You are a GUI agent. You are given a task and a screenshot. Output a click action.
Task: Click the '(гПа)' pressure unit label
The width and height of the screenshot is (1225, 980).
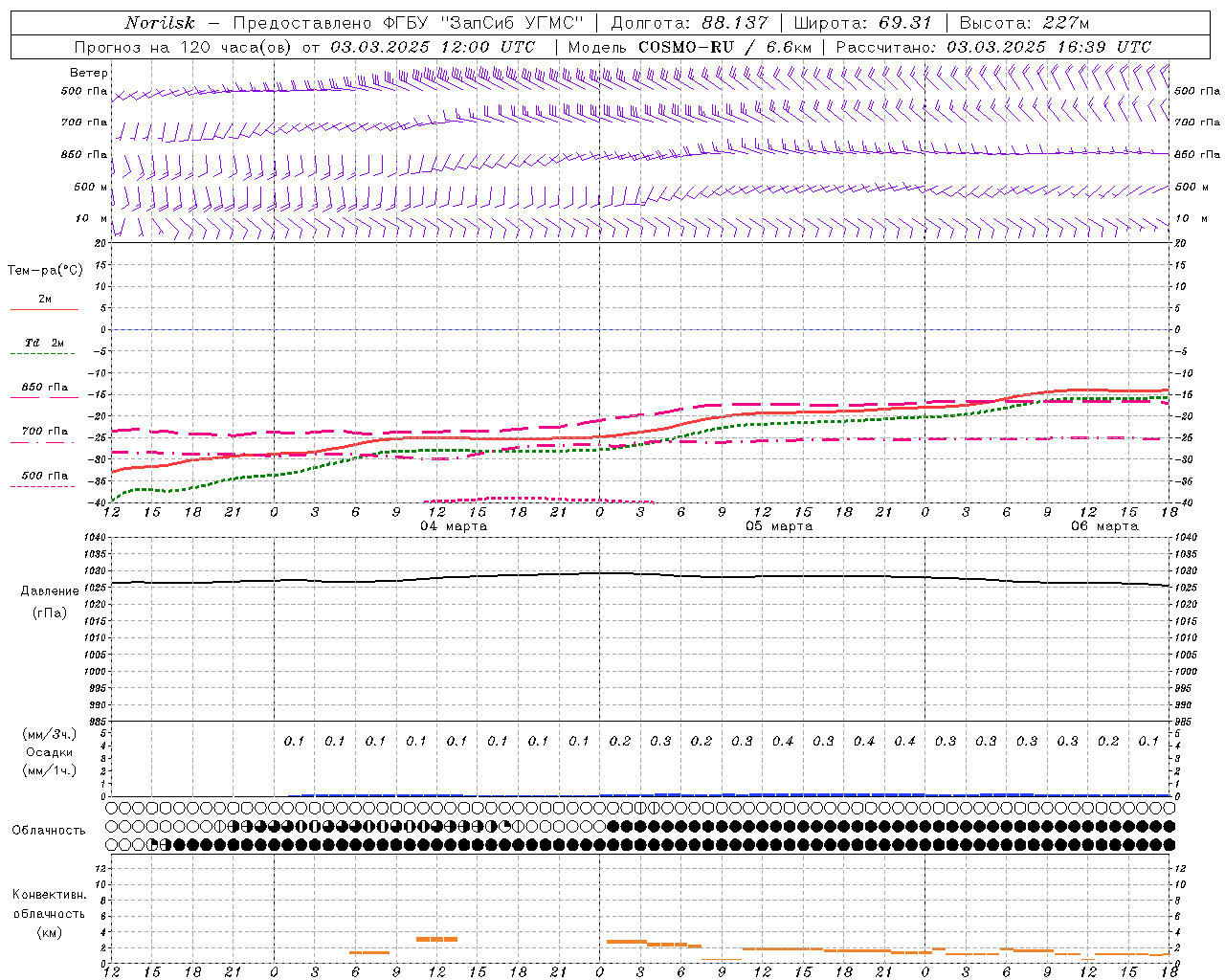click(50, 613)
